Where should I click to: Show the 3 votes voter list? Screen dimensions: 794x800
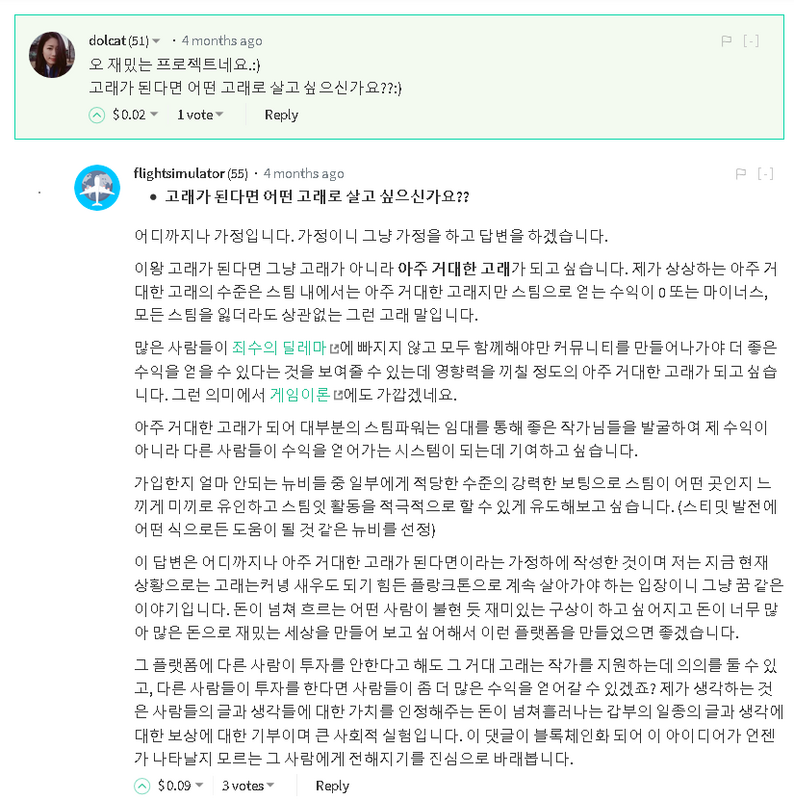click(x=248, y=785)
